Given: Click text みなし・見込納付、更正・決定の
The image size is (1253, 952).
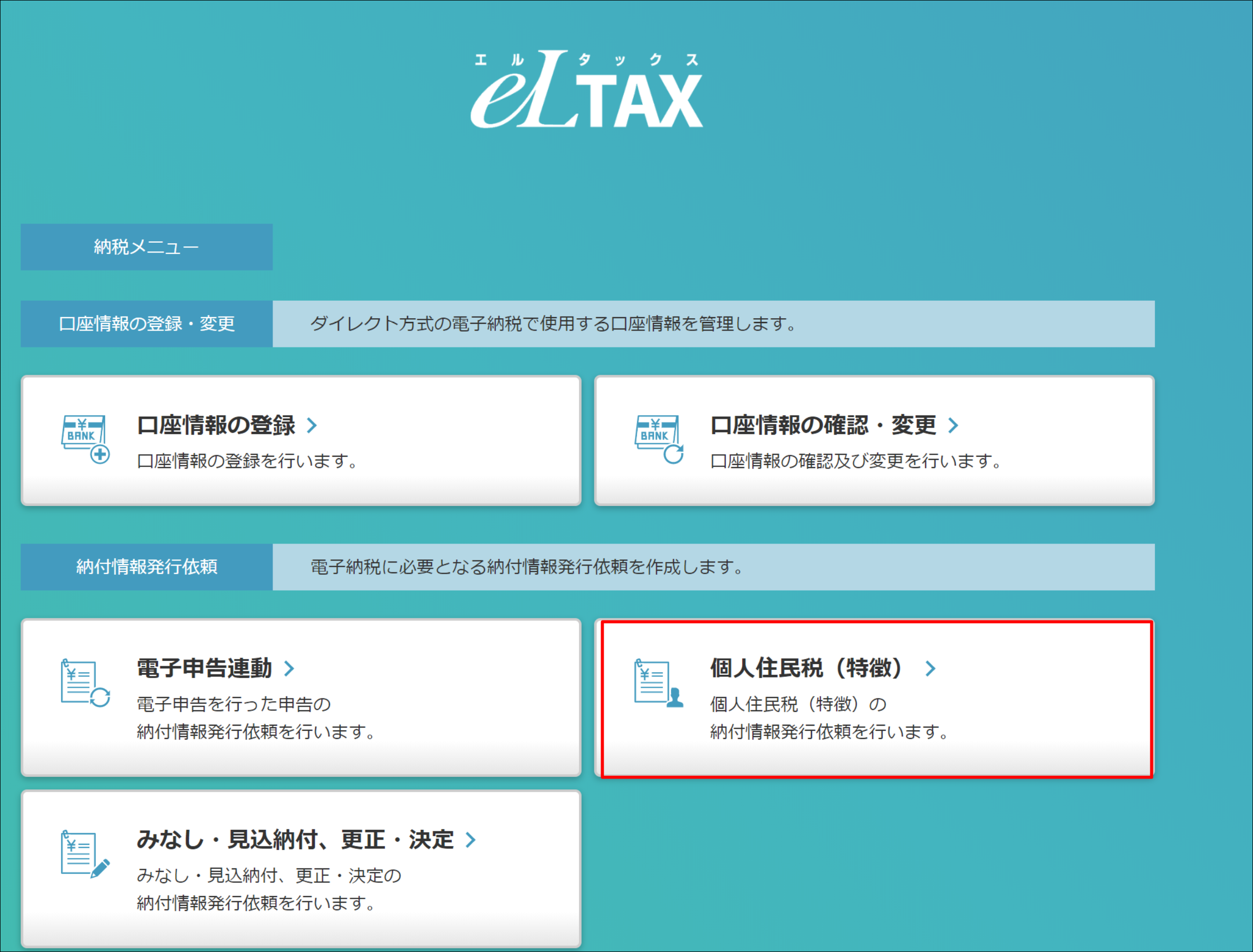Looking at the screenshot, I should click(269, 876).
